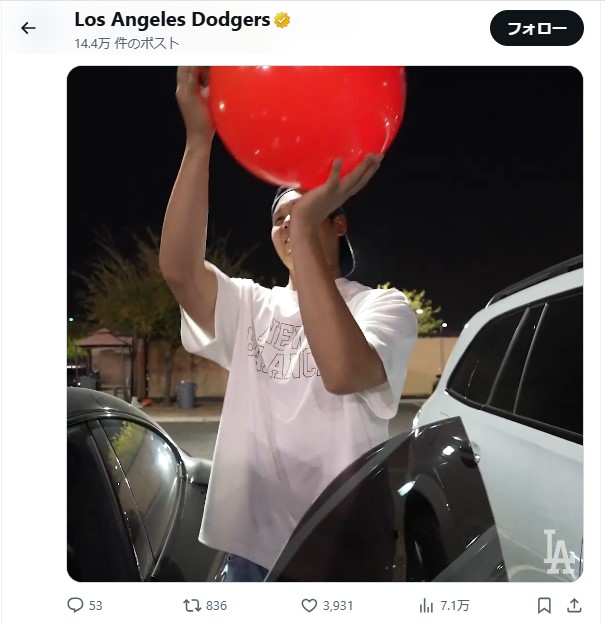The width and height of the screenshot is (605, 625).
Task: Click the 14.4万 件のポスト count text
Action: 127,43
